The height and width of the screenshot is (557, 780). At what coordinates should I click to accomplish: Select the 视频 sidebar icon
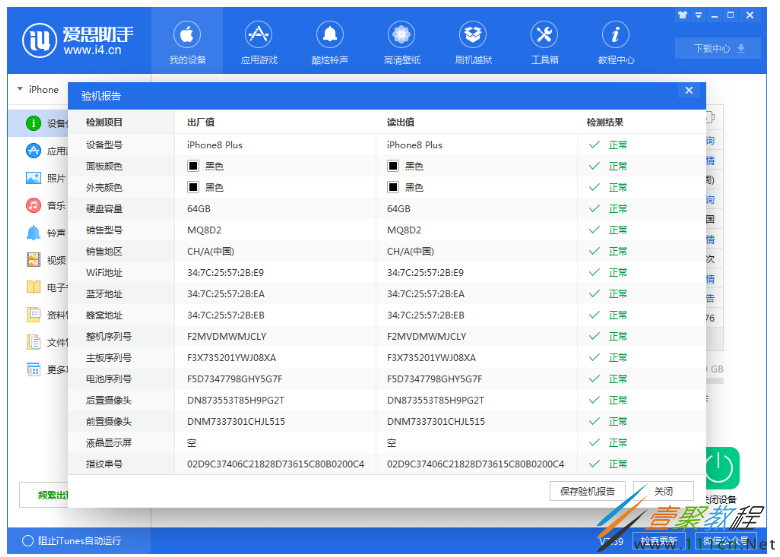tap(33, 260)
